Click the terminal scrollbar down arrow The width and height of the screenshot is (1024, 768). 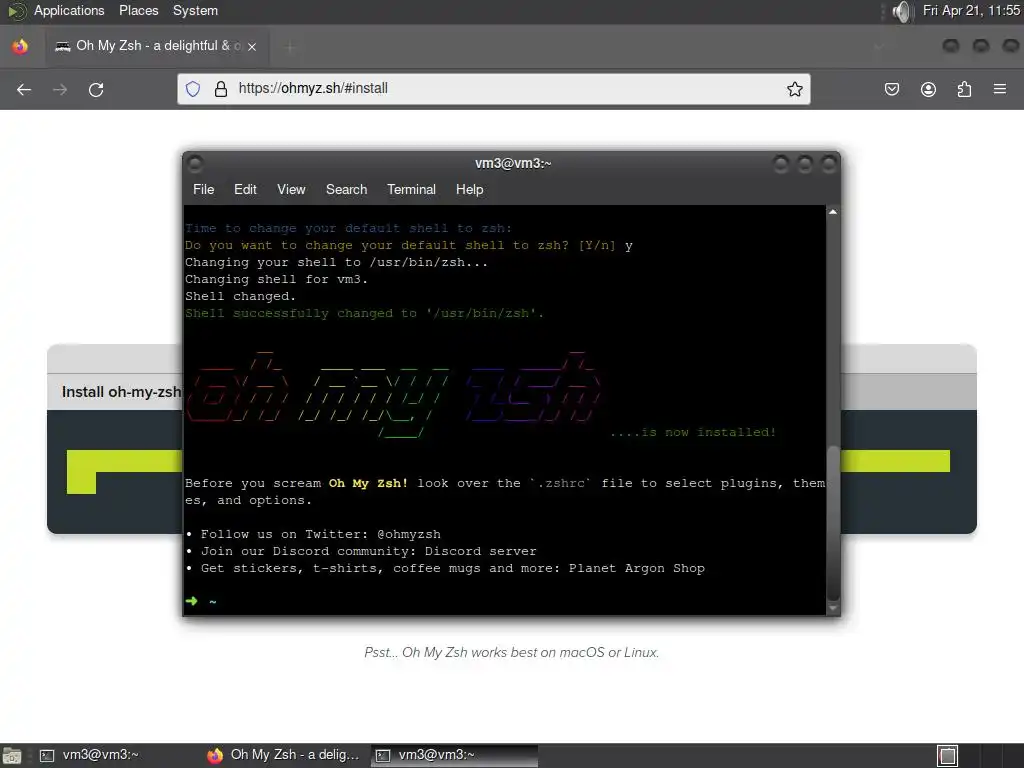pos(833,608)
